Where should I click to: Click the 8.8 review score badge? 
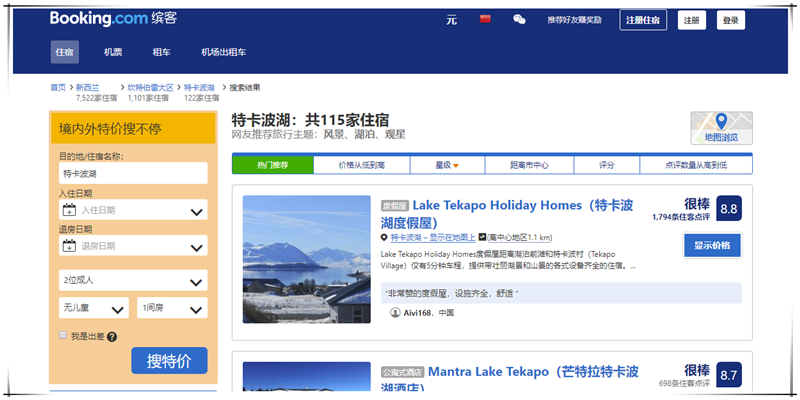(x=729, y=208)
